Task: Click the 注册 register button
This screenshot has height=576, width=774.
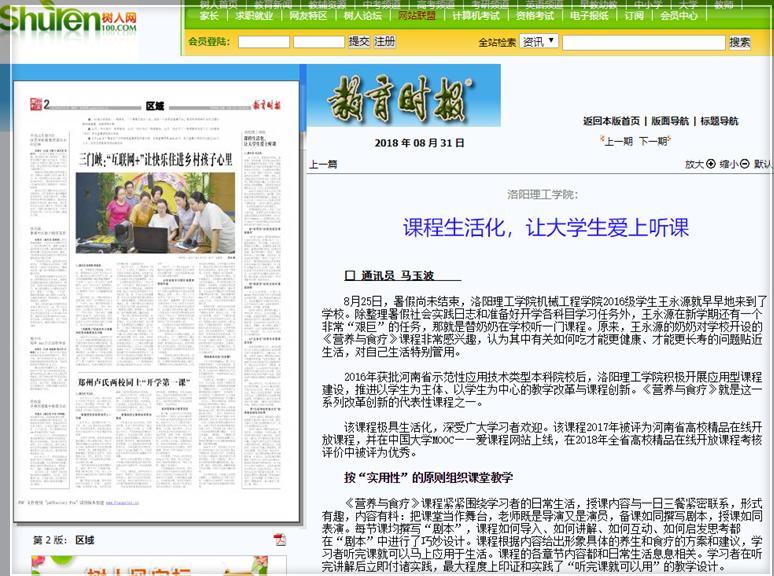Action: [385, 42]
